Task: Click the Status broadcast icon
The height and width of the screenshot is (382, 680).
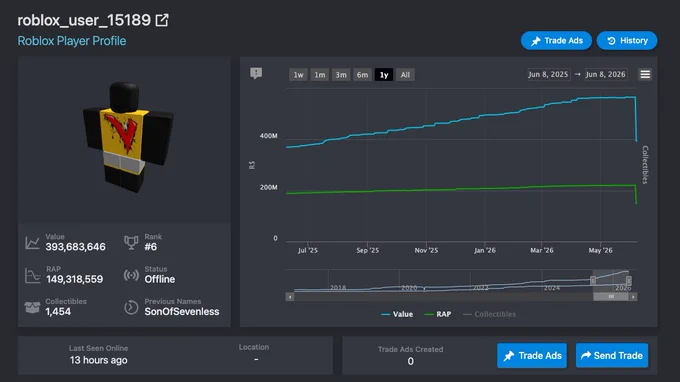Action: click(x=131, y=275)
